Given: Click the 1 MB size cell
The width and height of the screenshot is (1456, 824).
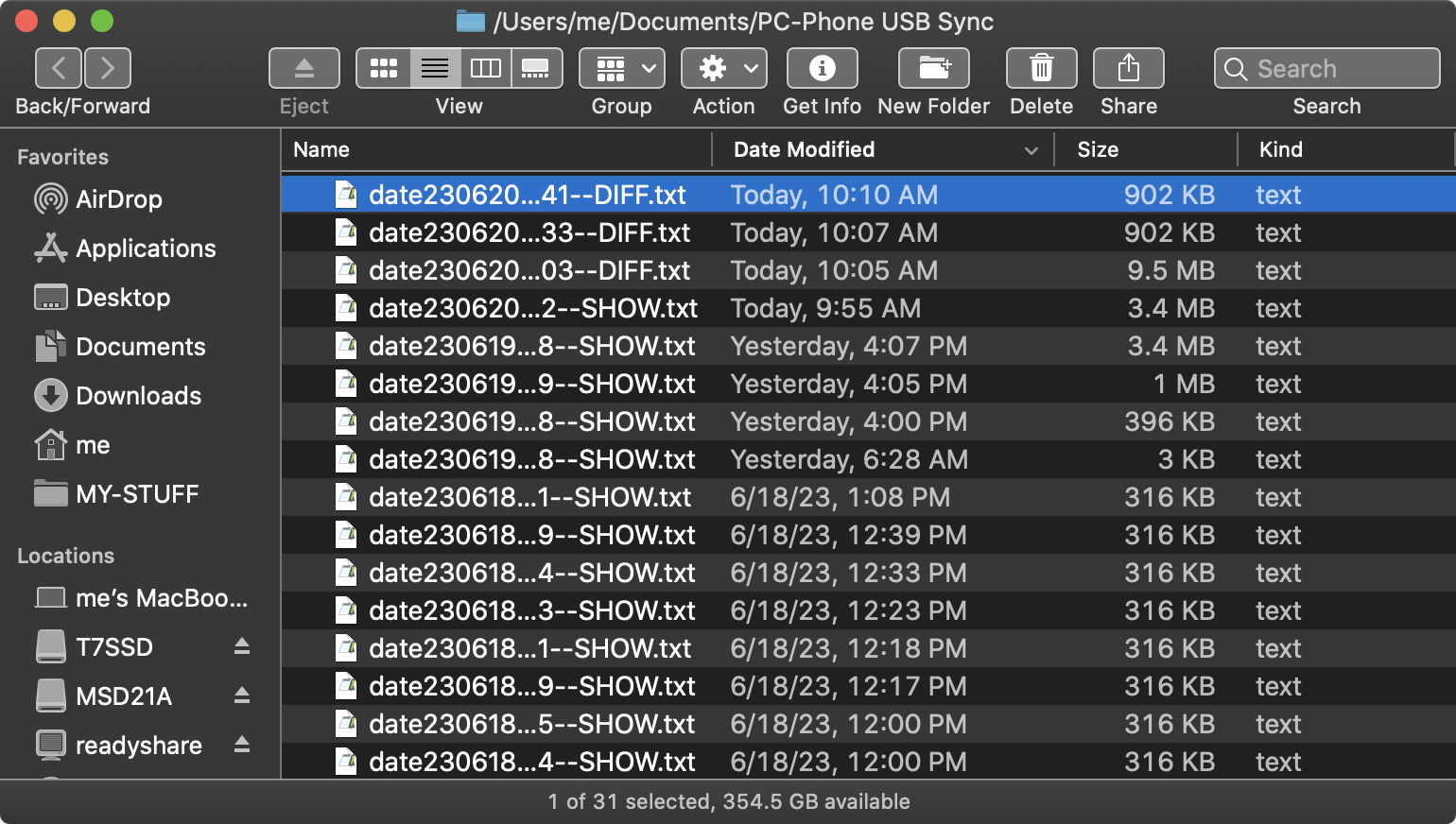Looking at the screenshot, I should [x=1184, y=384].
